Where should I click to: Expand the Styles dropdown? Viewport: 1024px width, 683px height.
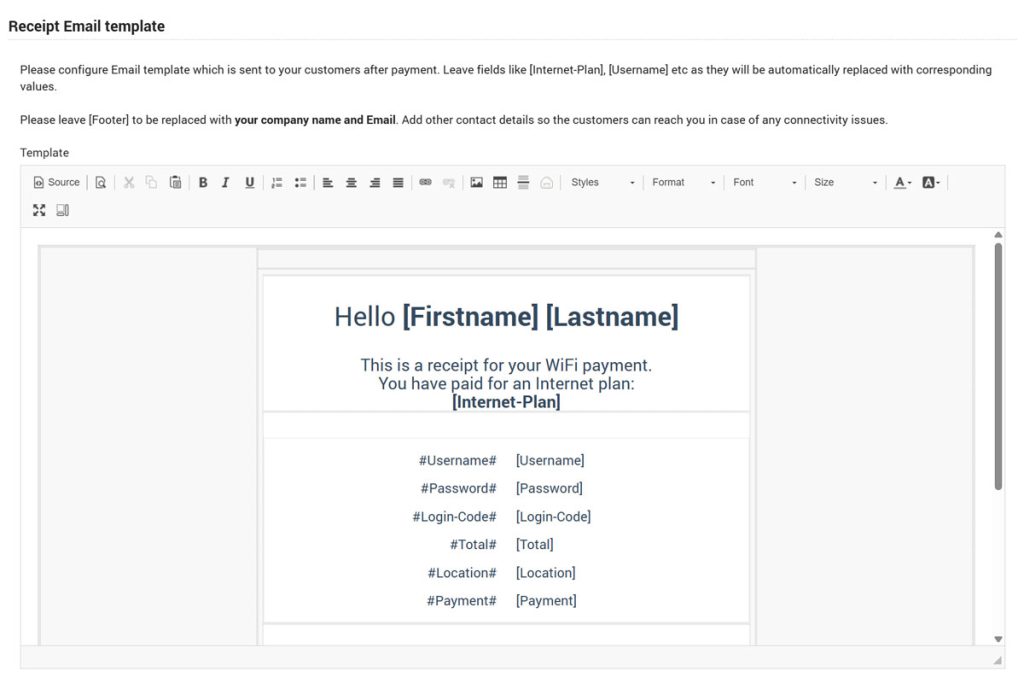coord(602,182)
